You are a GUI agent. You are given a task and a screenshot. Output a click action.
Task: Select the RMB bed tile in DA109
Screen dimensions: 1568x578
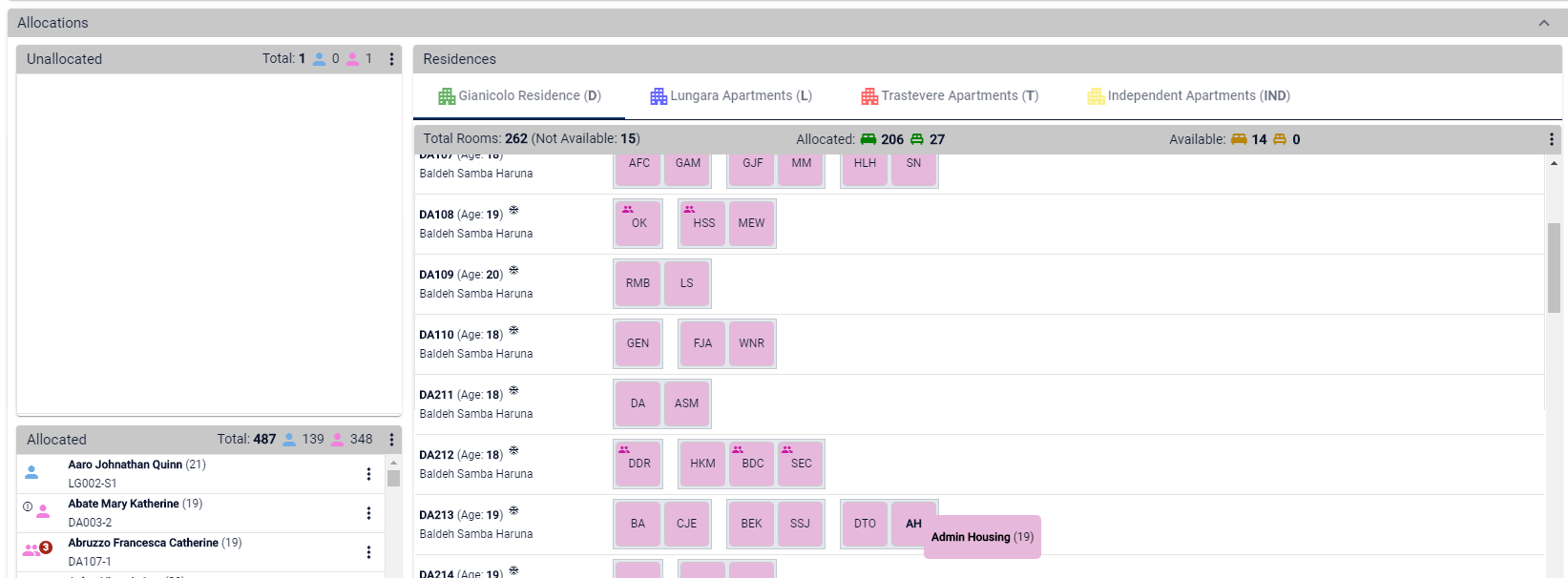(638, 283)
